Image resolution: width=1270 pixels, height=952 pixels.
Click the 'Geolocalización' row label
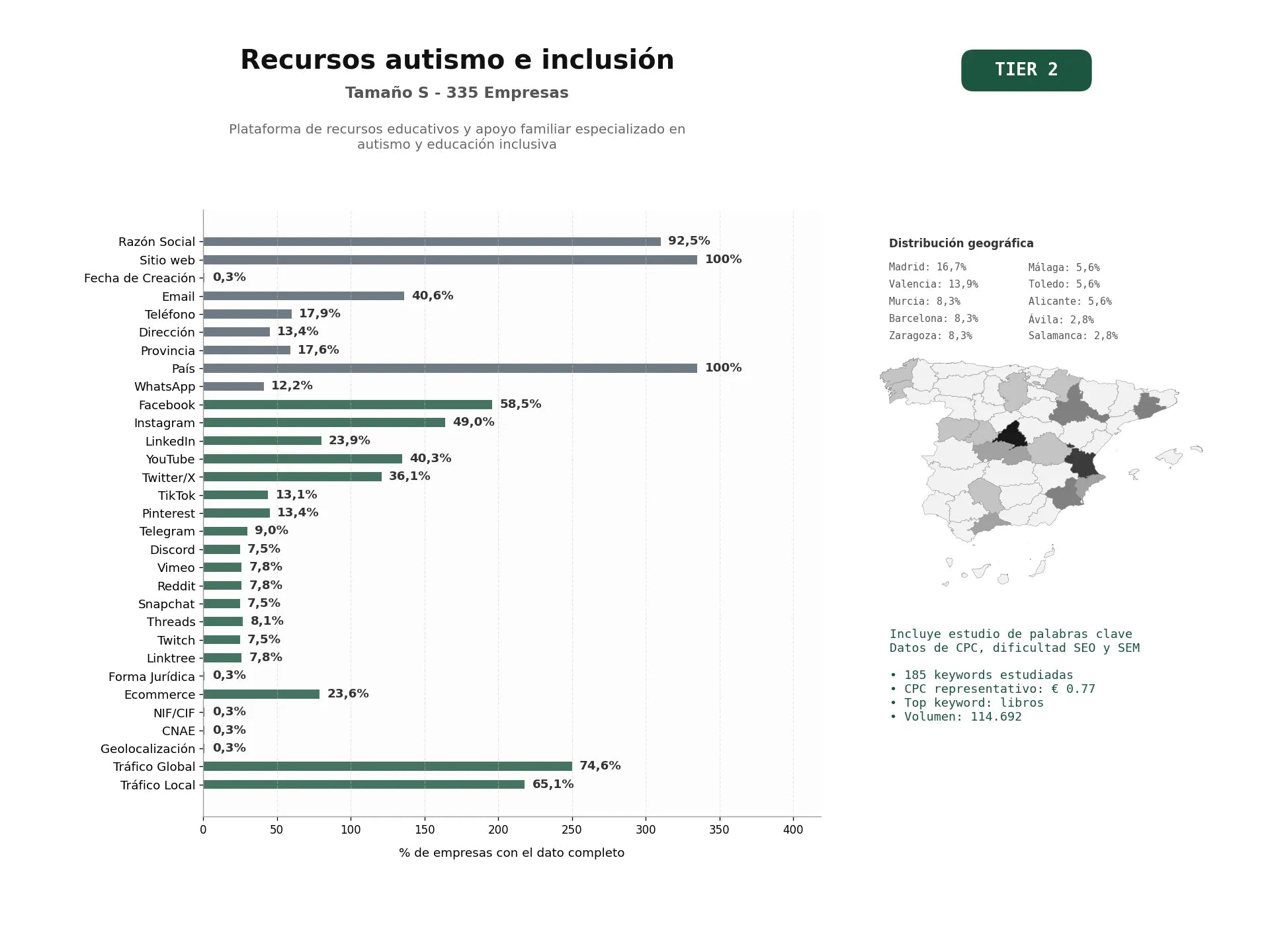pos(148,749)
